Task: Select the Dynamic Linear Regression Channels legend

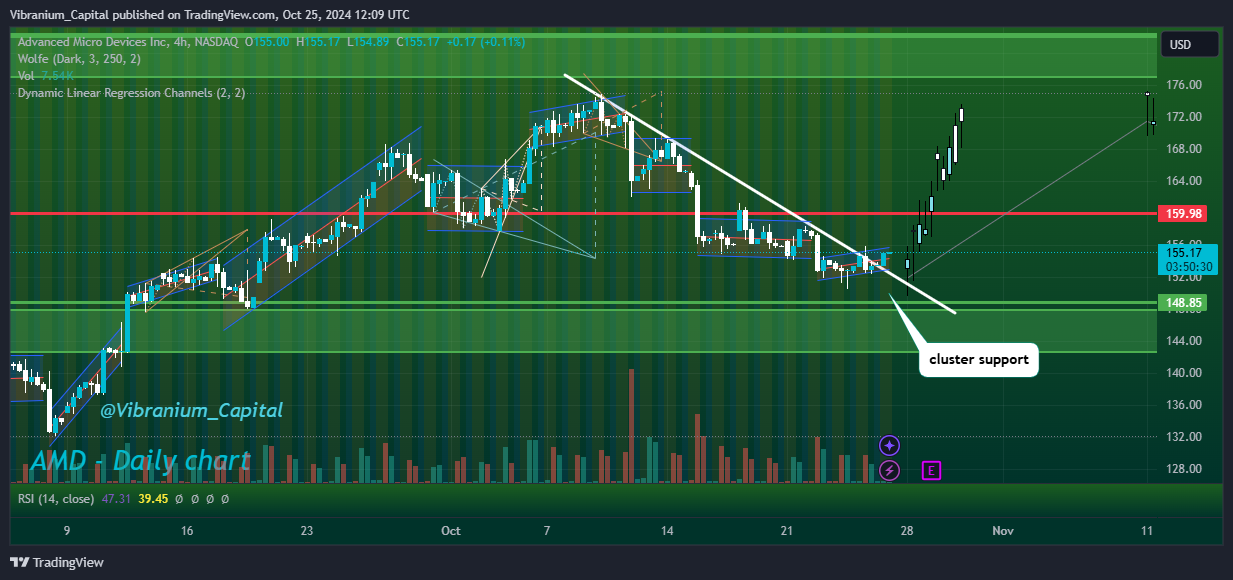Action: pos(131,93)
